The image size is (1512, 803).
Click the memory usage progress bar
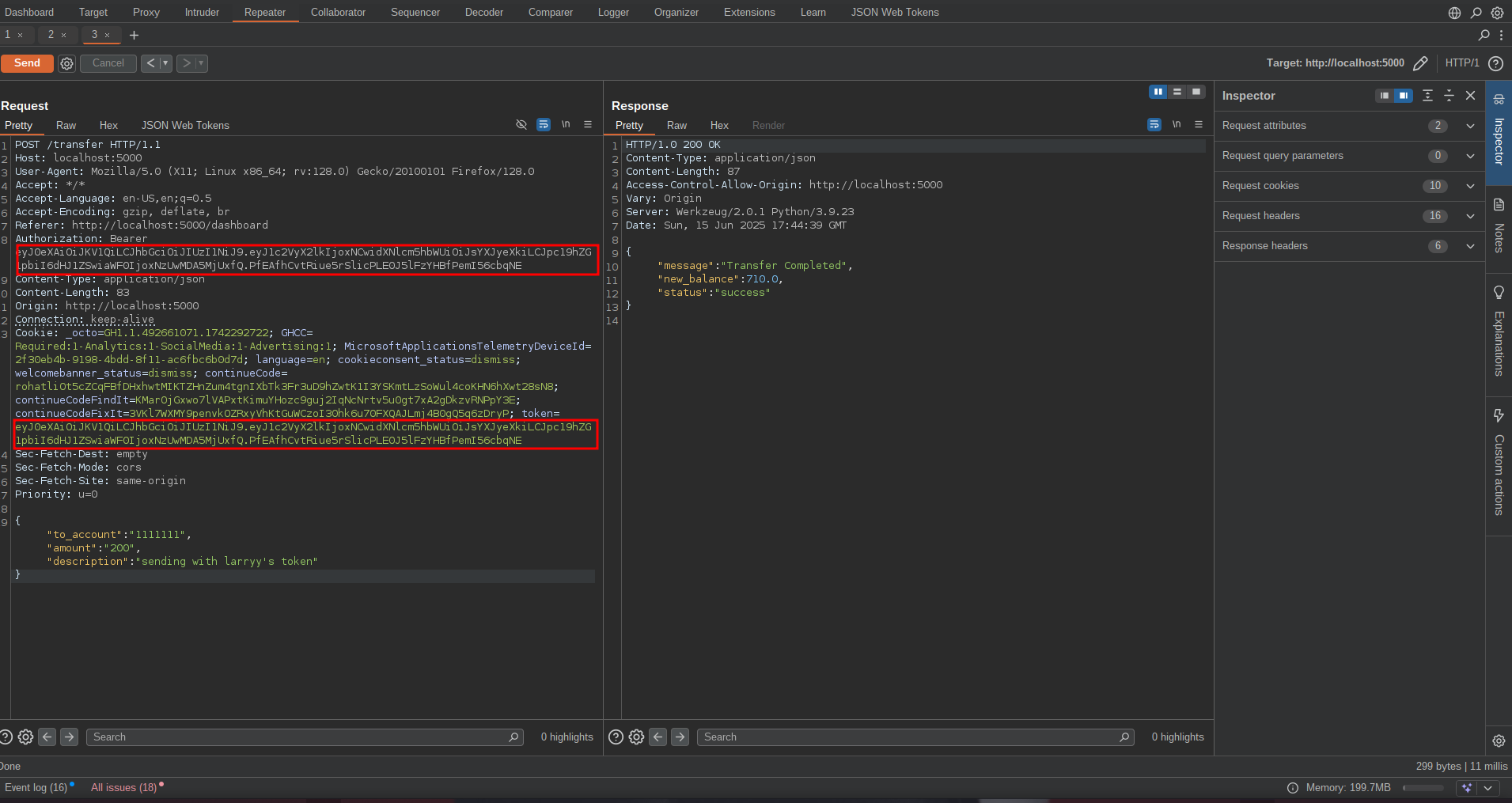[1423, 788]
